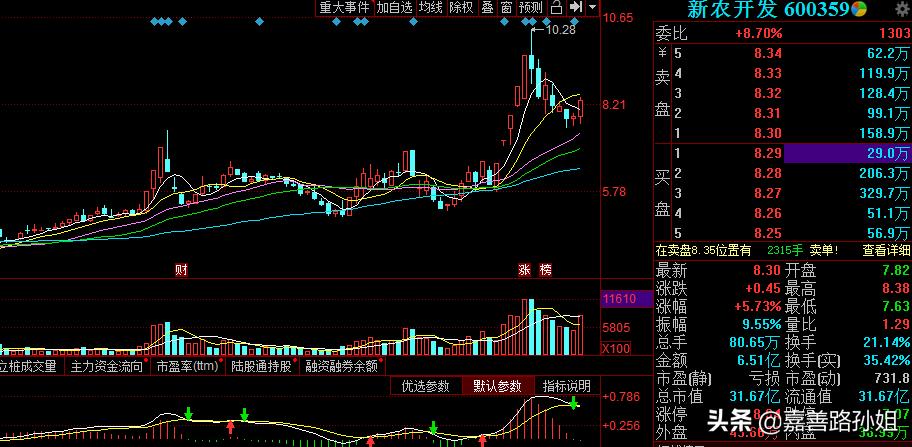Click the 5.78 price axis label

pyautogui.click(x=615, y=191)
